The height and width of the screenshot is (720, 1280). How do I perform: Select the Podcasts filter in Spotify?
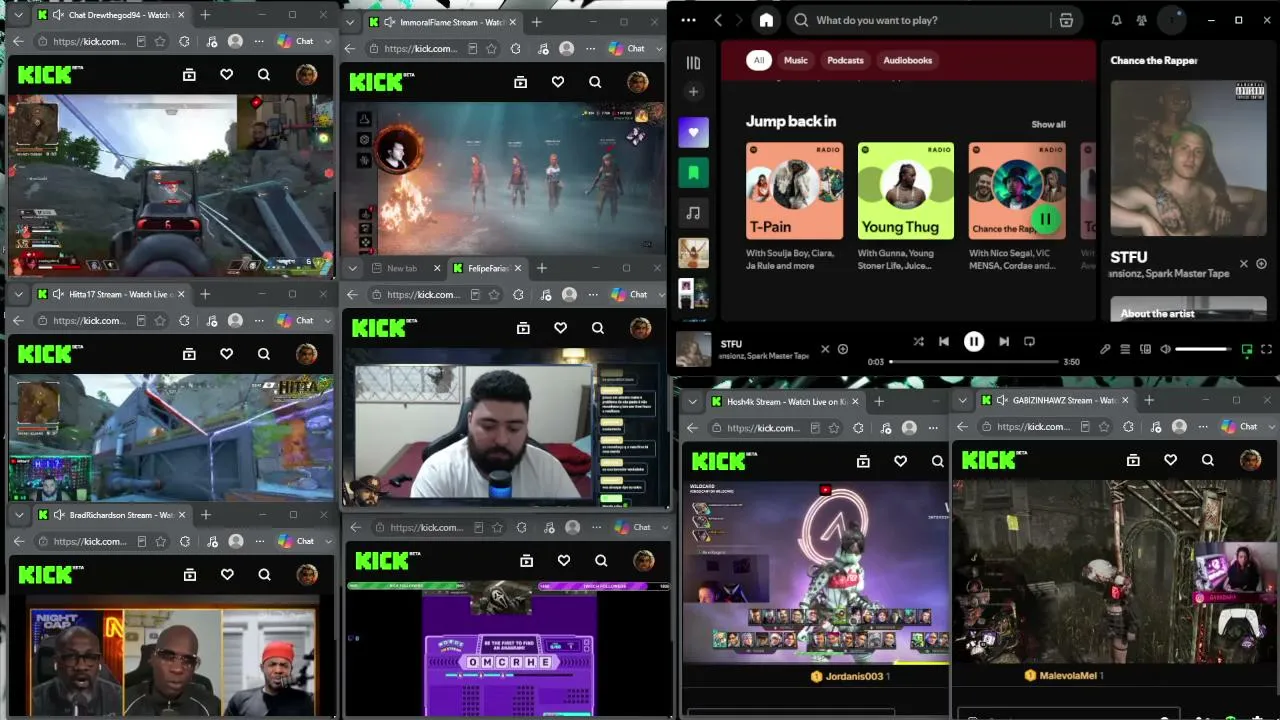tap(845, 60)
